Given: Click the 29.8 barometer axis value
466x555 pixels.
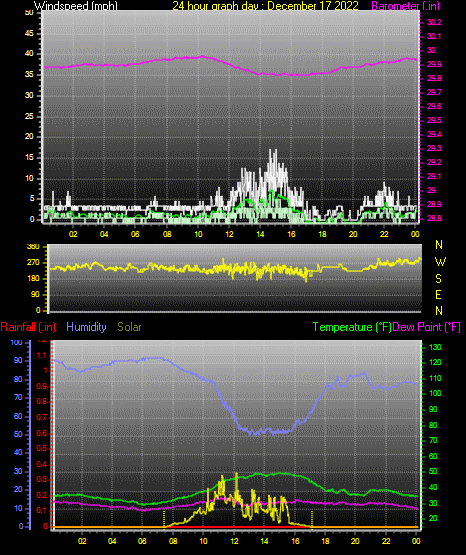Looking at the screenshot, I should coord(434,78).
